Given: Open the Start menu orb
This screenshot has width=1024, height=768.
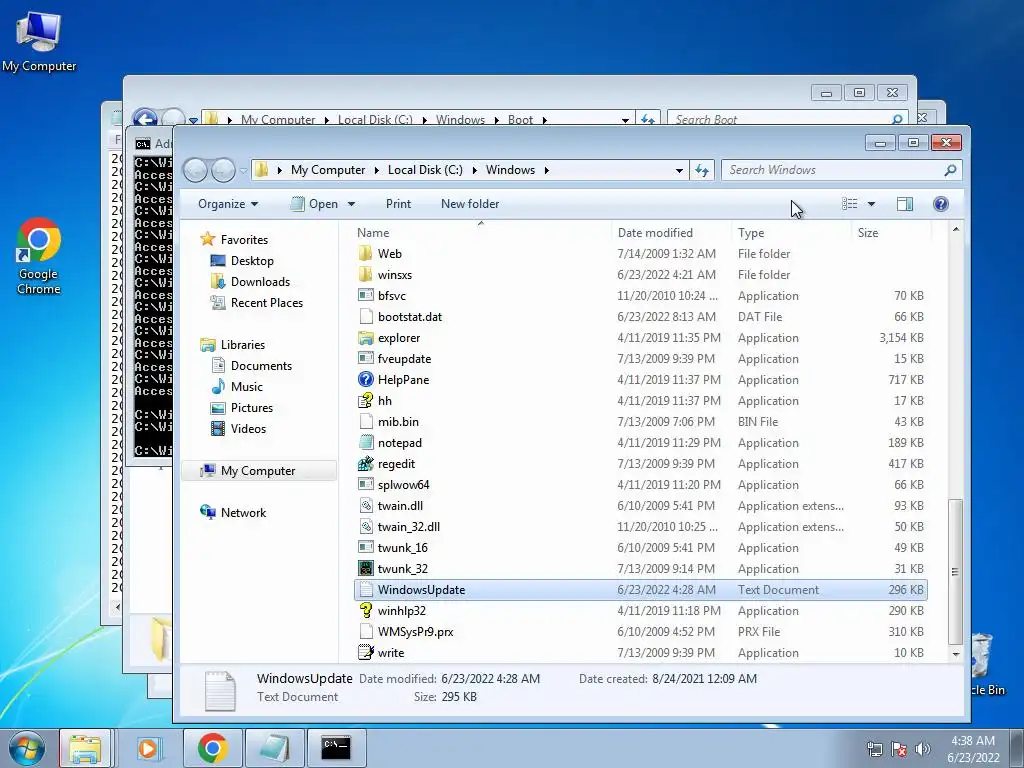Looking at the screenshot, I should [x=27, y=748].
